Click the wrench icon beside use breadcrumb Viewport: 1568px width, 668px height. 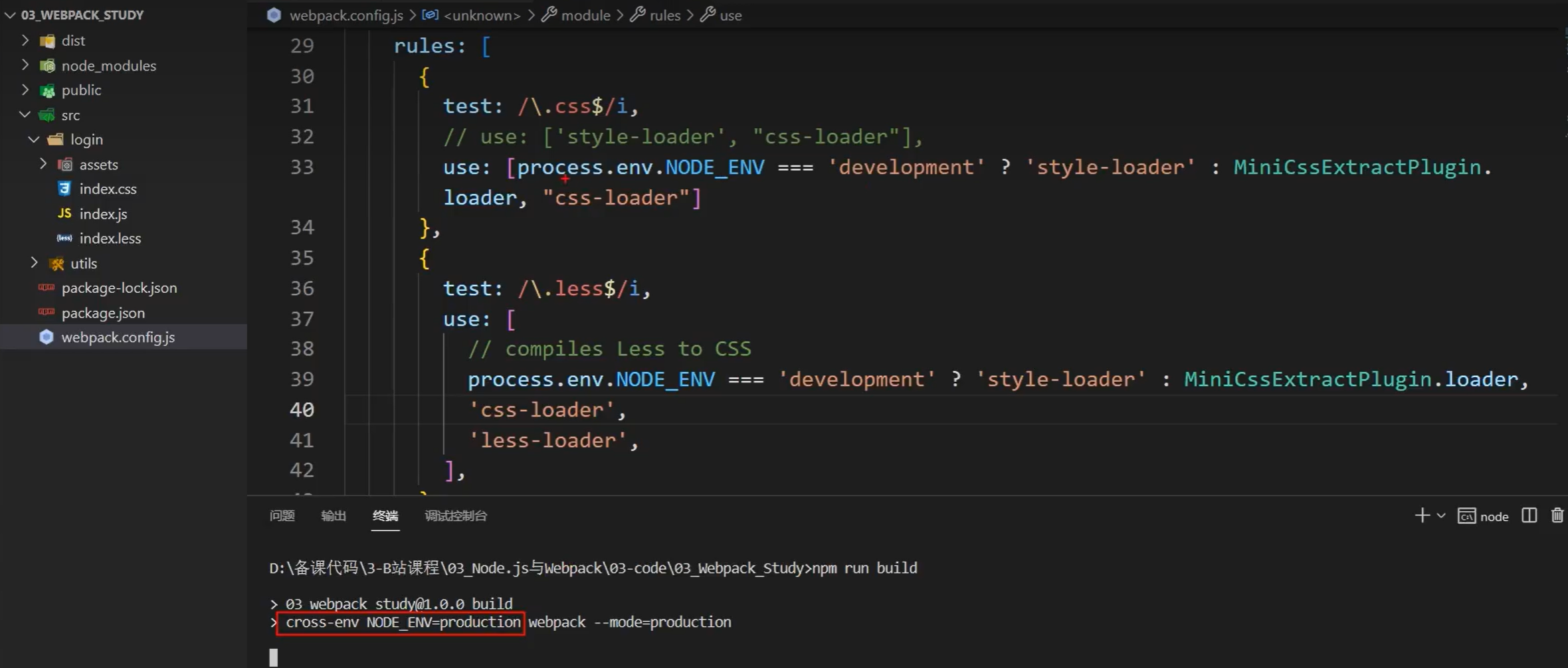click(x=708, y=14)
